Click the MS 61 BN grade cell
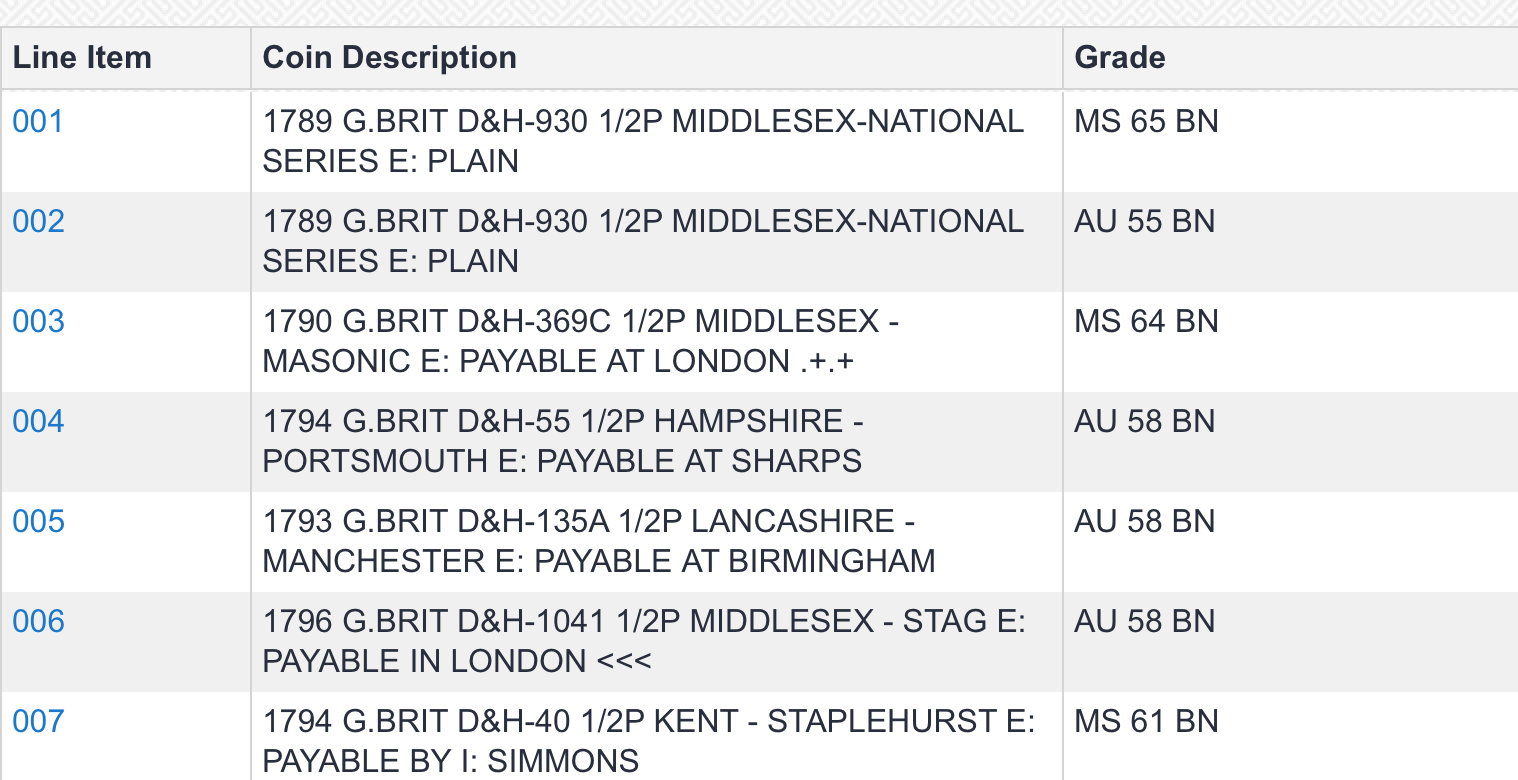 pos(1146,721)
